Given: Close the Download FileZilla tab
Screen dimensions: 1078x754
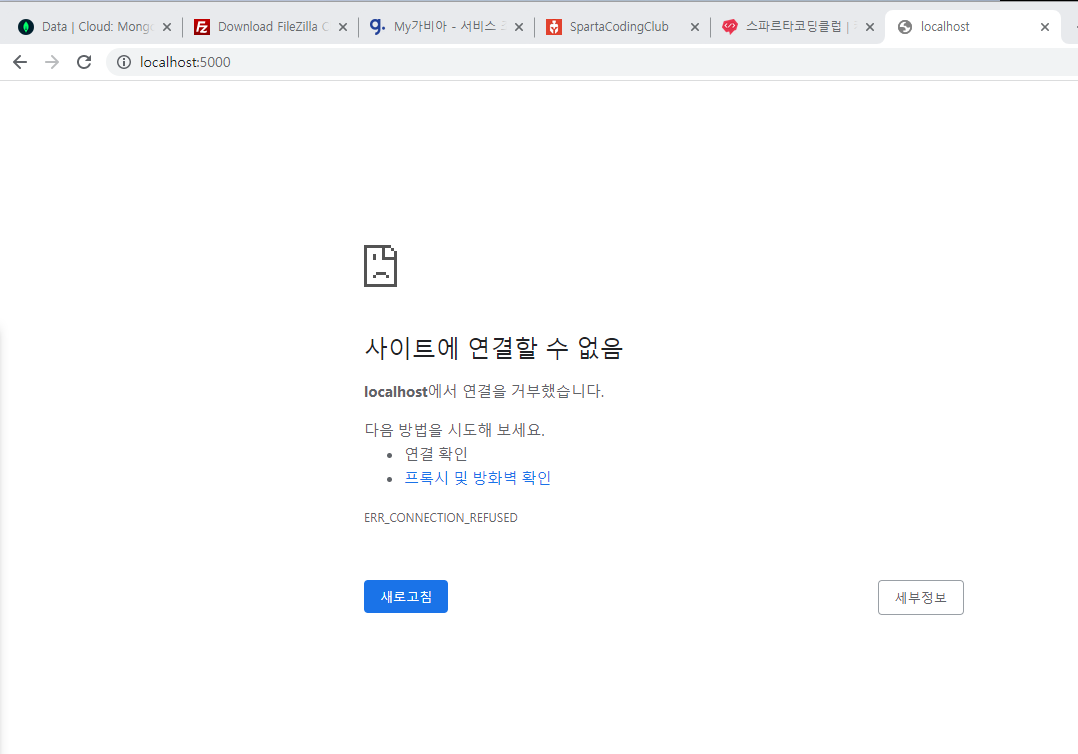Looking at the screenshot, I should [342, 27].
